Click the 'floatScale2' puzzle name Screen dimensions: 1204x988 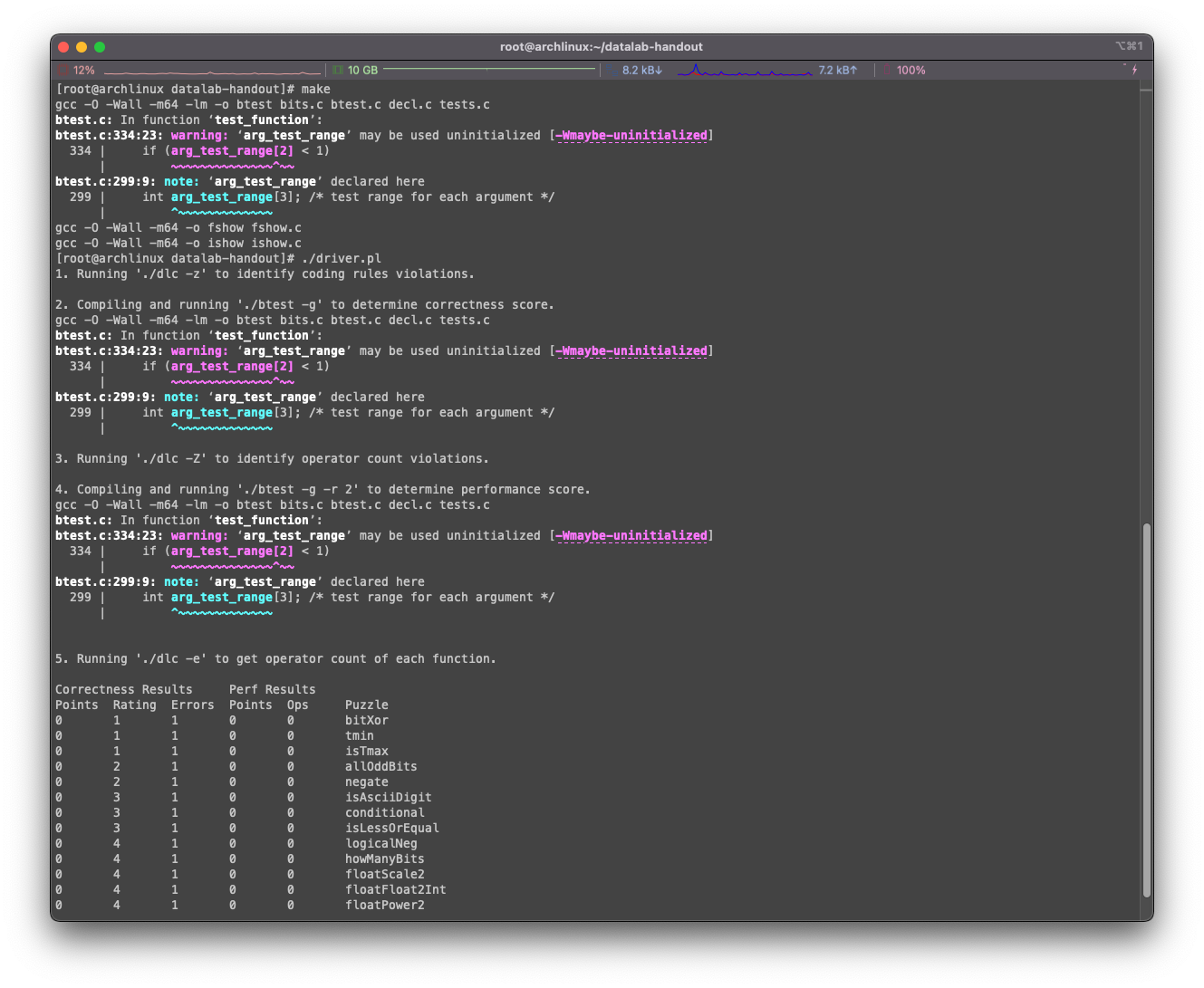[x=385, y=874]
